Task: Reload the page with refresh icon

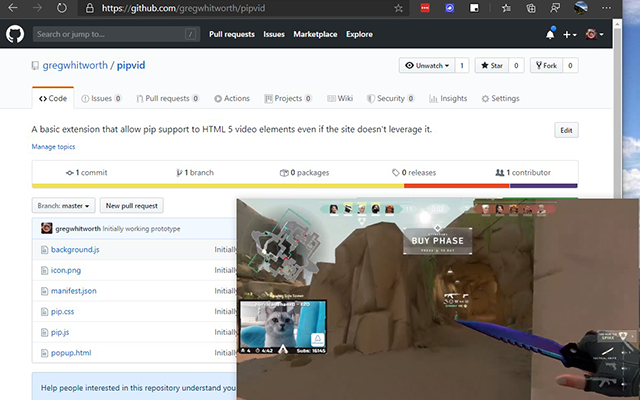Action: [62, 8]
